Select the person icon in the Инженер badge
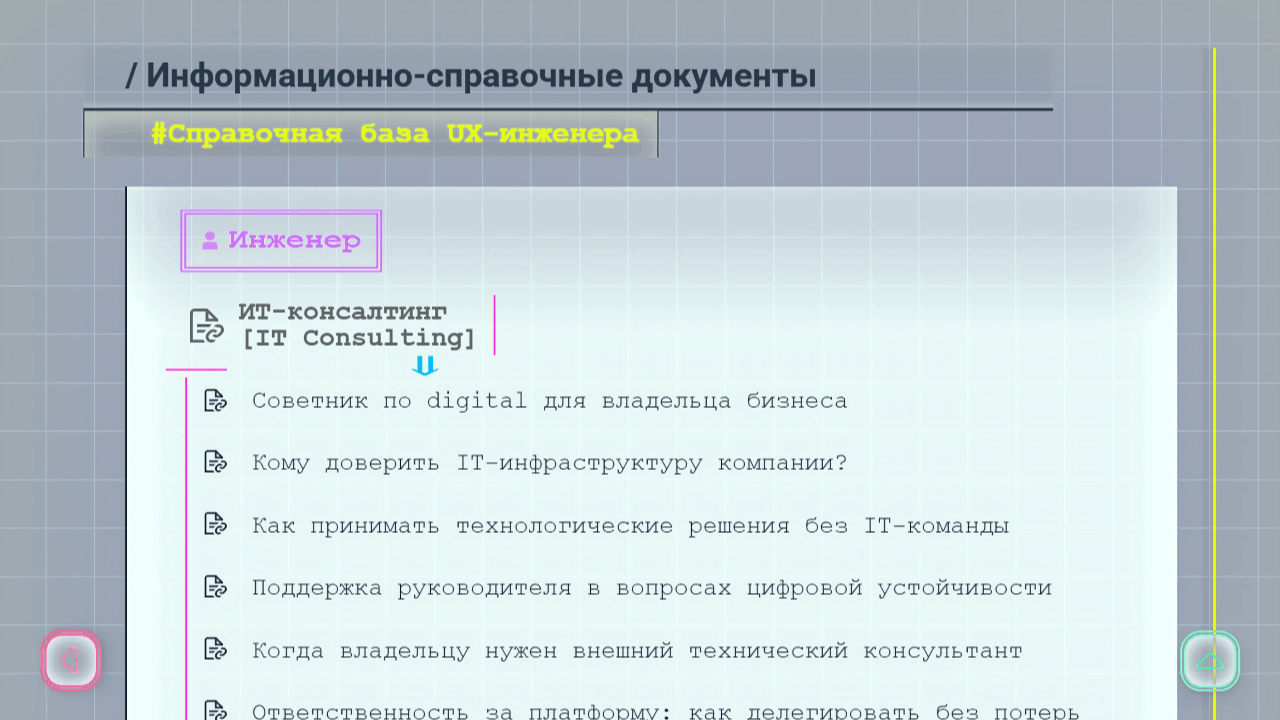 [209, 239]
